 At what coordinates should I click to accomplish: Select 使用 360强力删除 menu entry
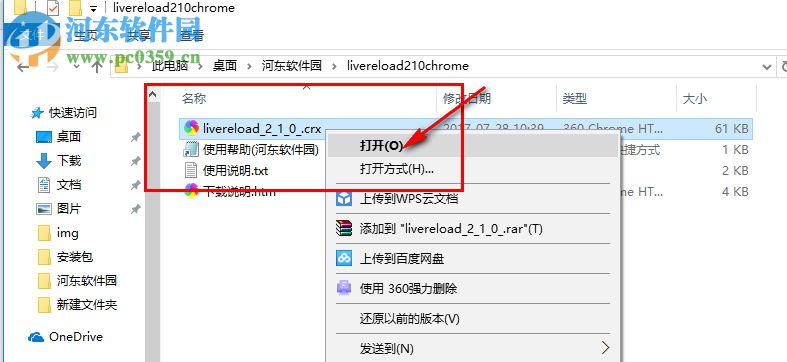[472, 289]
